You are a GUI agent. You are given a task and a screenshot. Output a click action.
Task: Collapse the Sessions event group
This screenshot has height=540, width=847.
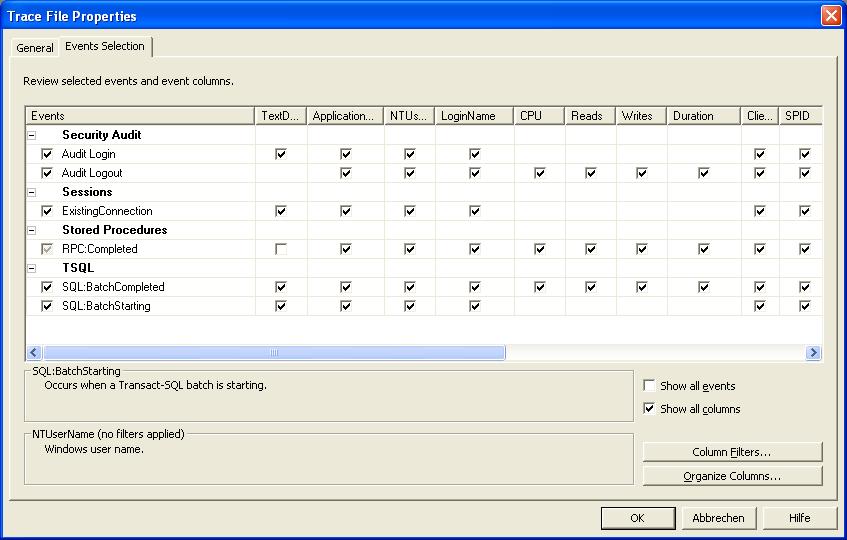coord(32,192)
